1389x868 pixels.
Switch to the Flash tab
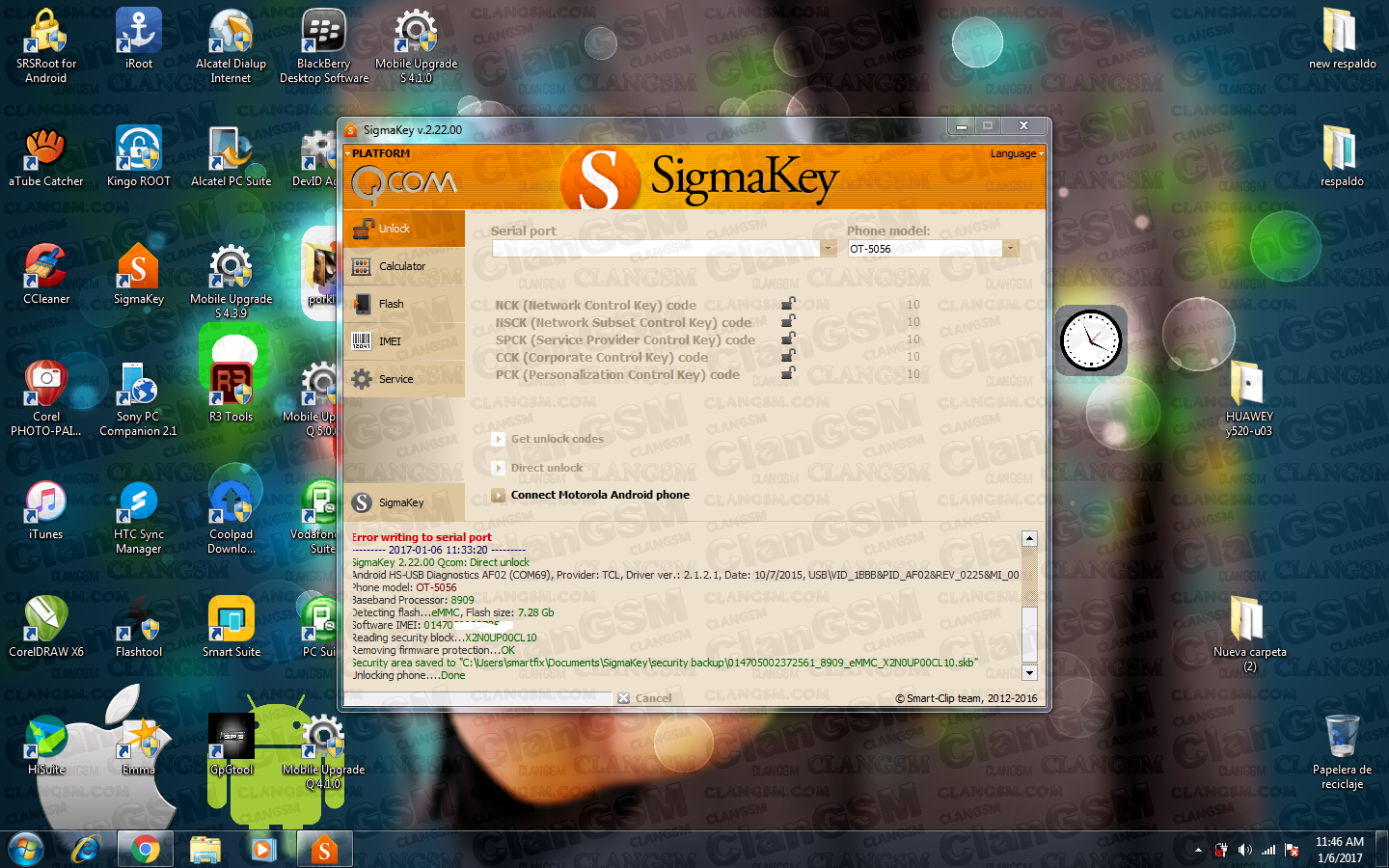click(404, 304)
